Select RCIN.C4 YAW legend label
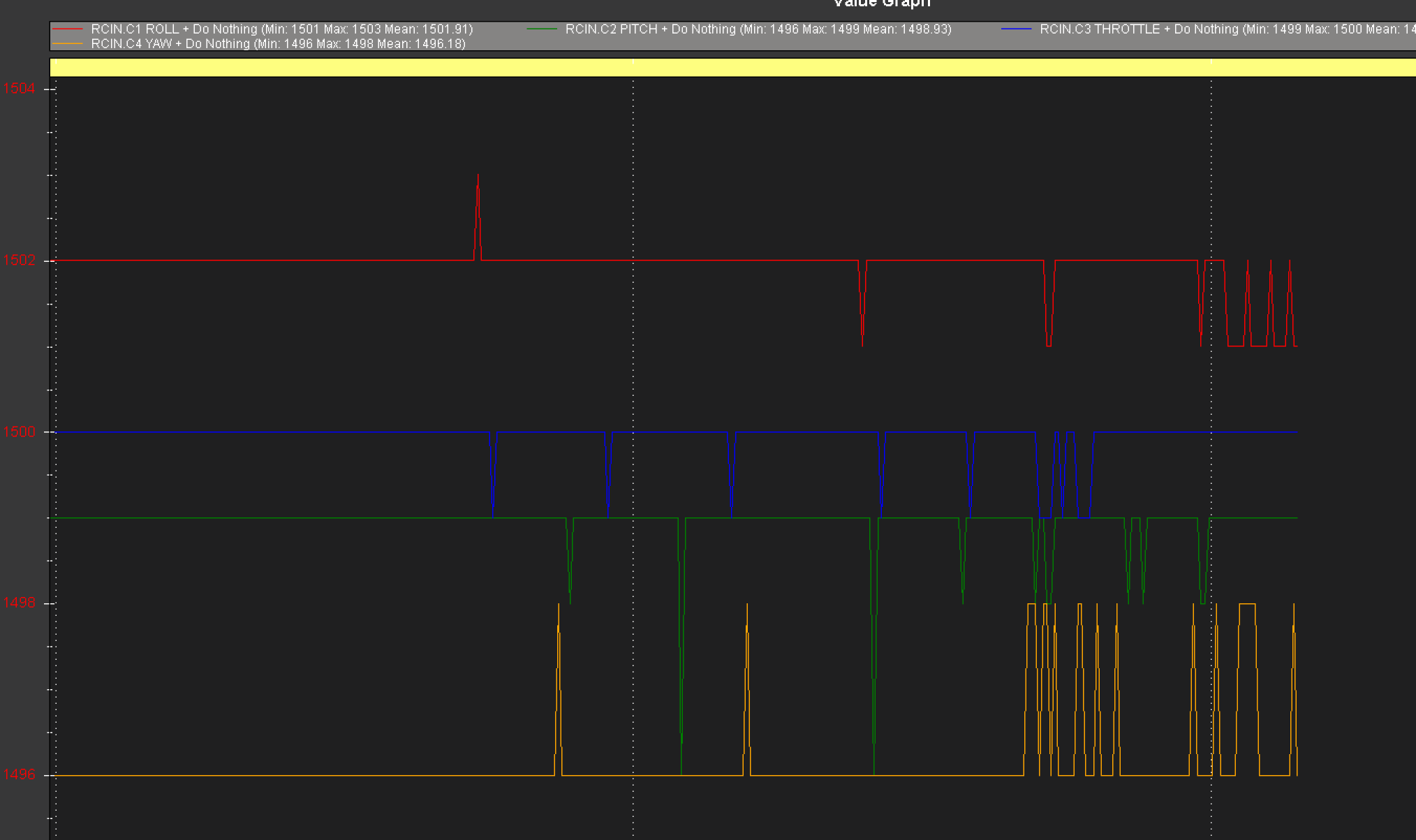Screen dimensions: 1416x840 click(x=278, y=44)
